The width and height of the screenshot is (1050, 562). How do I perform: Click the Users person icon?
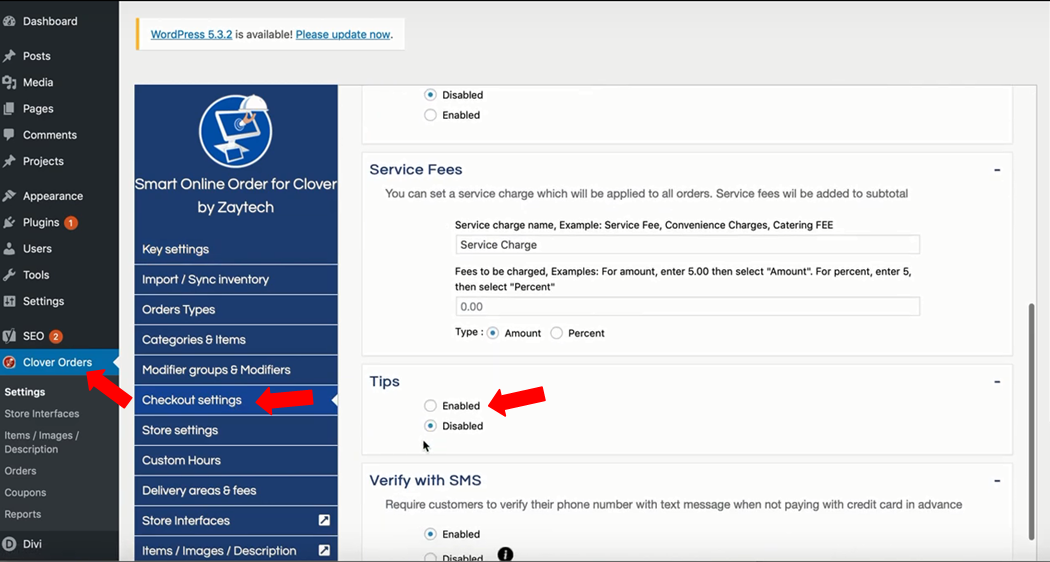pyautogui.click(x=9, y=249)
